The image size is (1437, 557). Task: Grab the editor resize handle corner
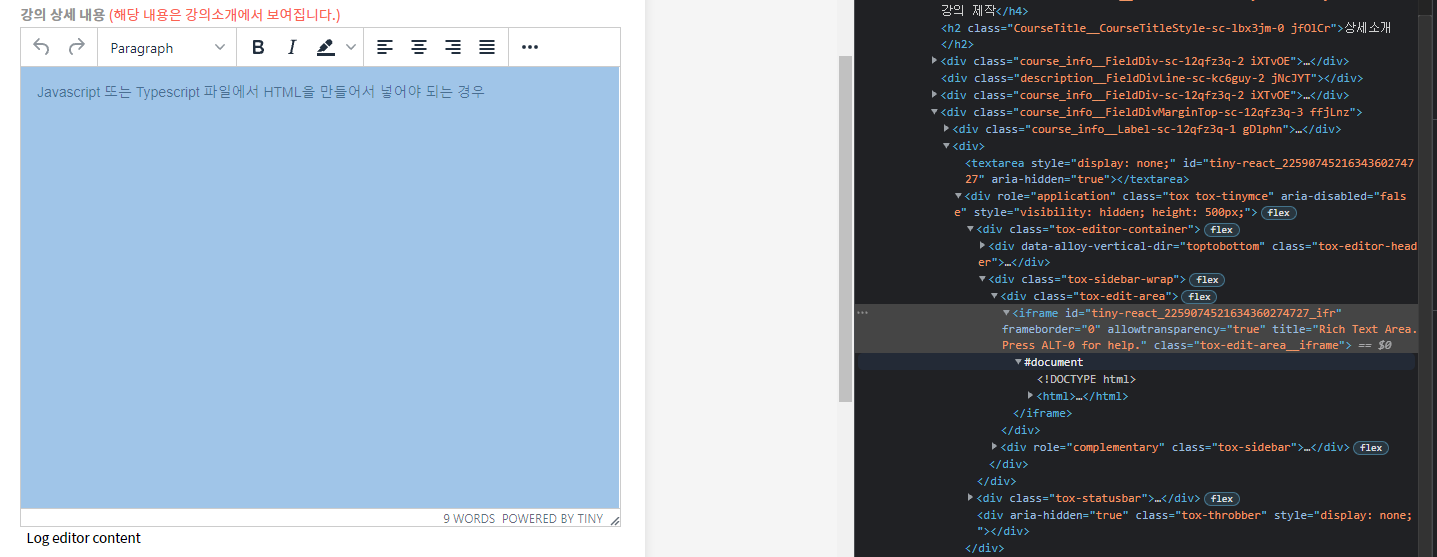[615, 520]
